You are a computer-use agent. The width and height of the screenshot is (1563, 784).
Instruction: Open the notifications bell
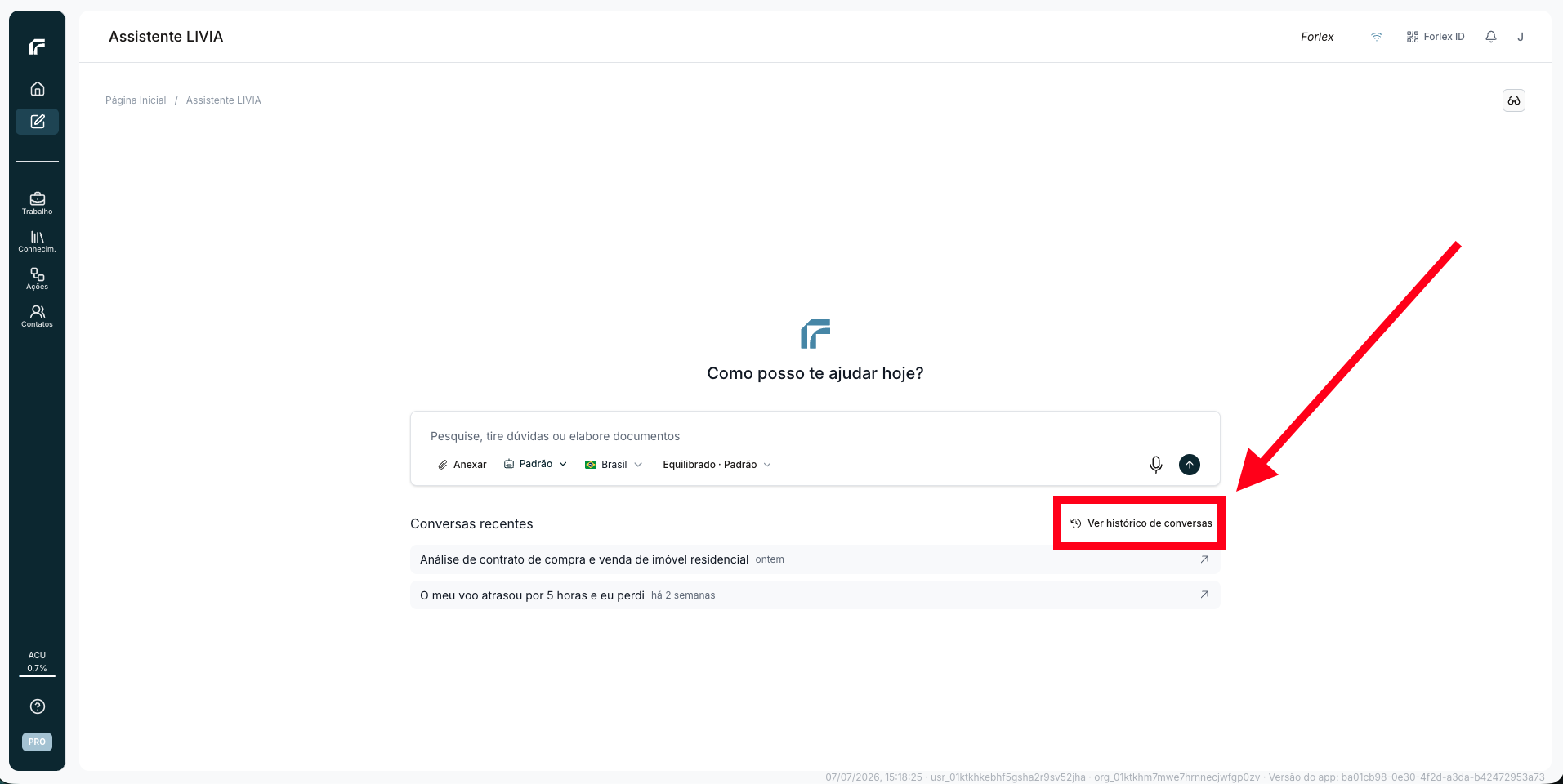tap(1491, 37)
